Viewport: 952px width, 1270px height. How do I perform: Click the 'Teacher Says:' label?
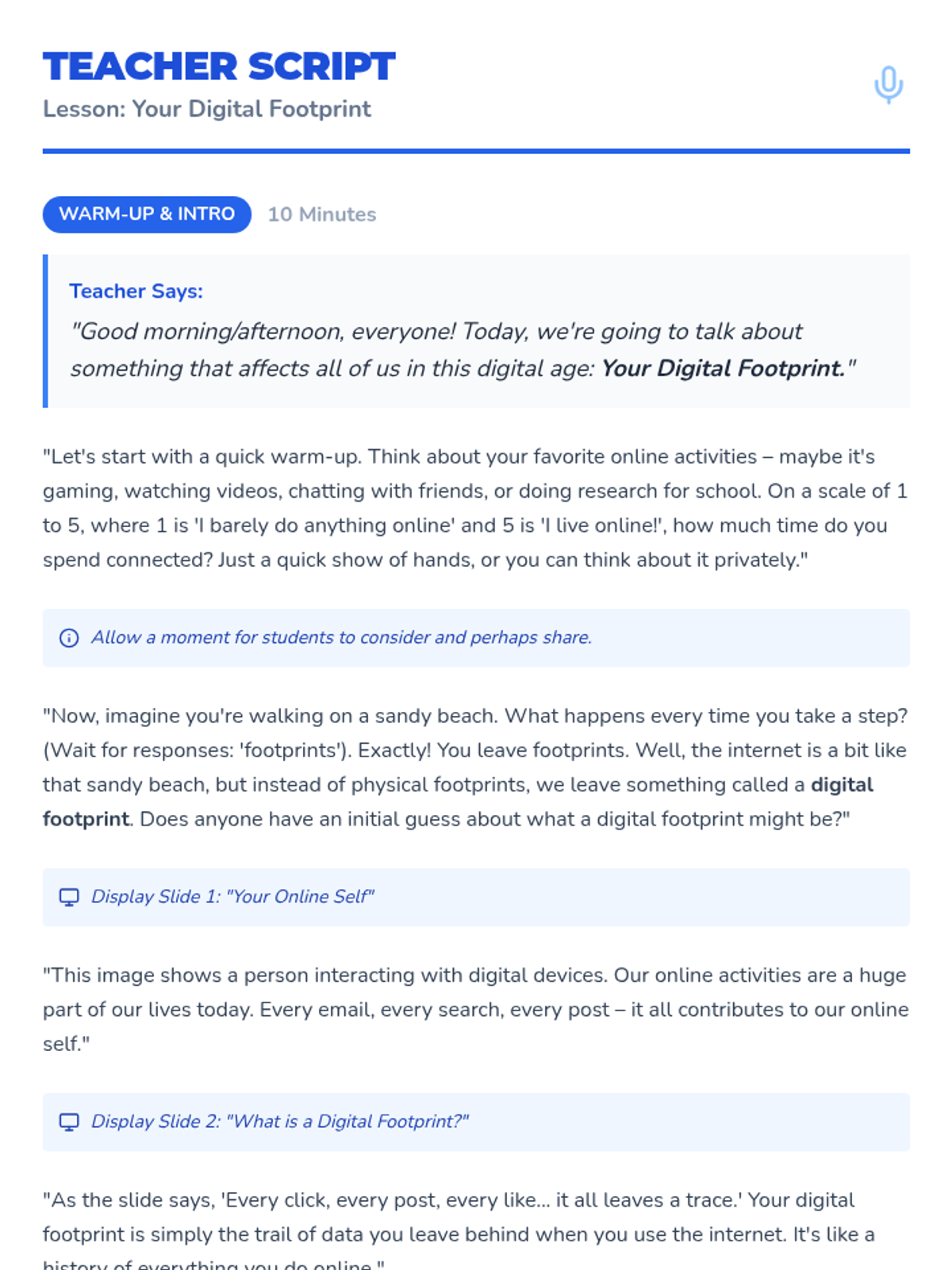[x=136, y=291]
